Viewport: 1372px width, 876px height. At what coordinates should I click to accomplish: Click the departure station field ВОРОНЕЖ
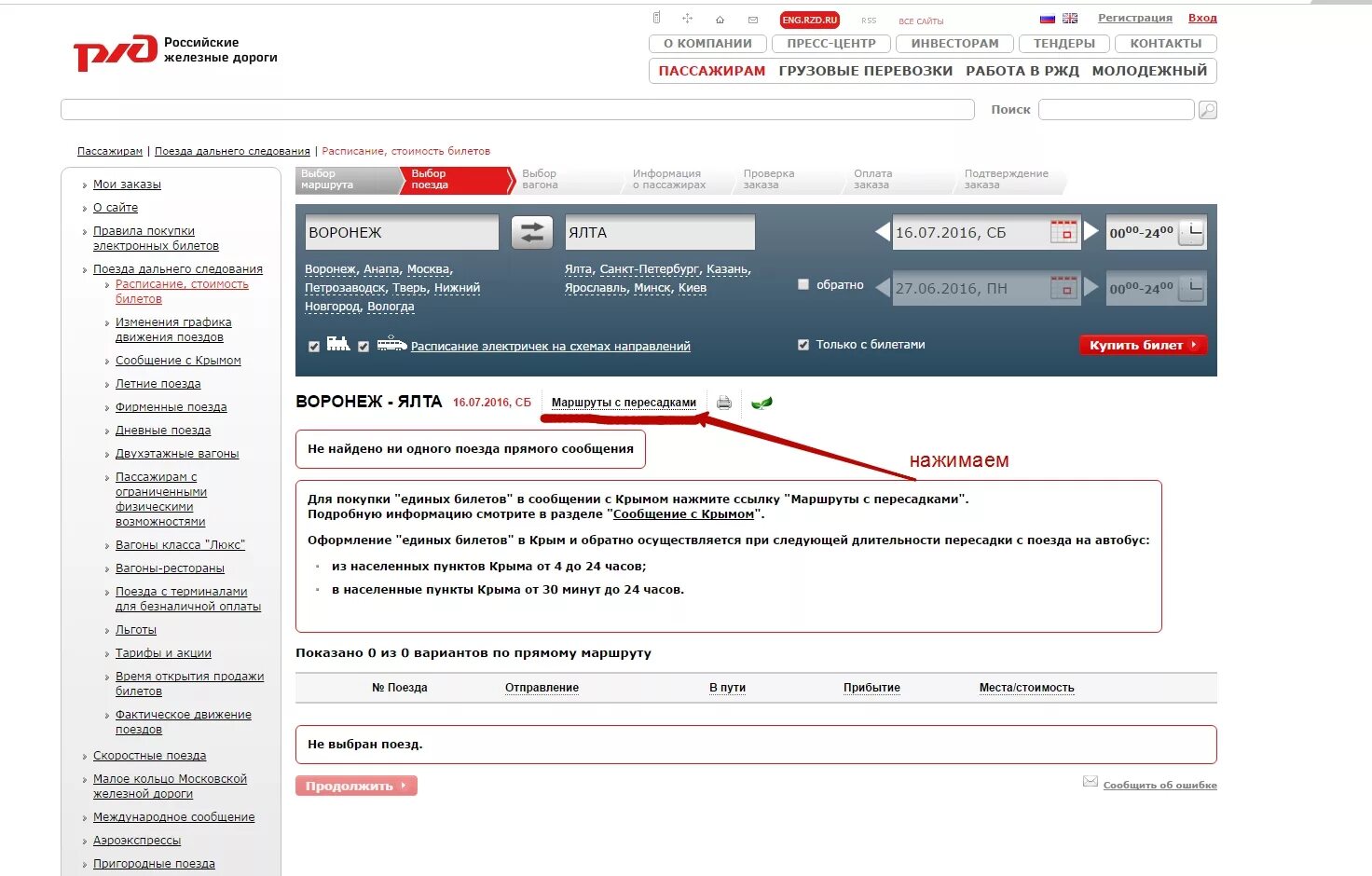pyautogui.click(x=402, y=232)
